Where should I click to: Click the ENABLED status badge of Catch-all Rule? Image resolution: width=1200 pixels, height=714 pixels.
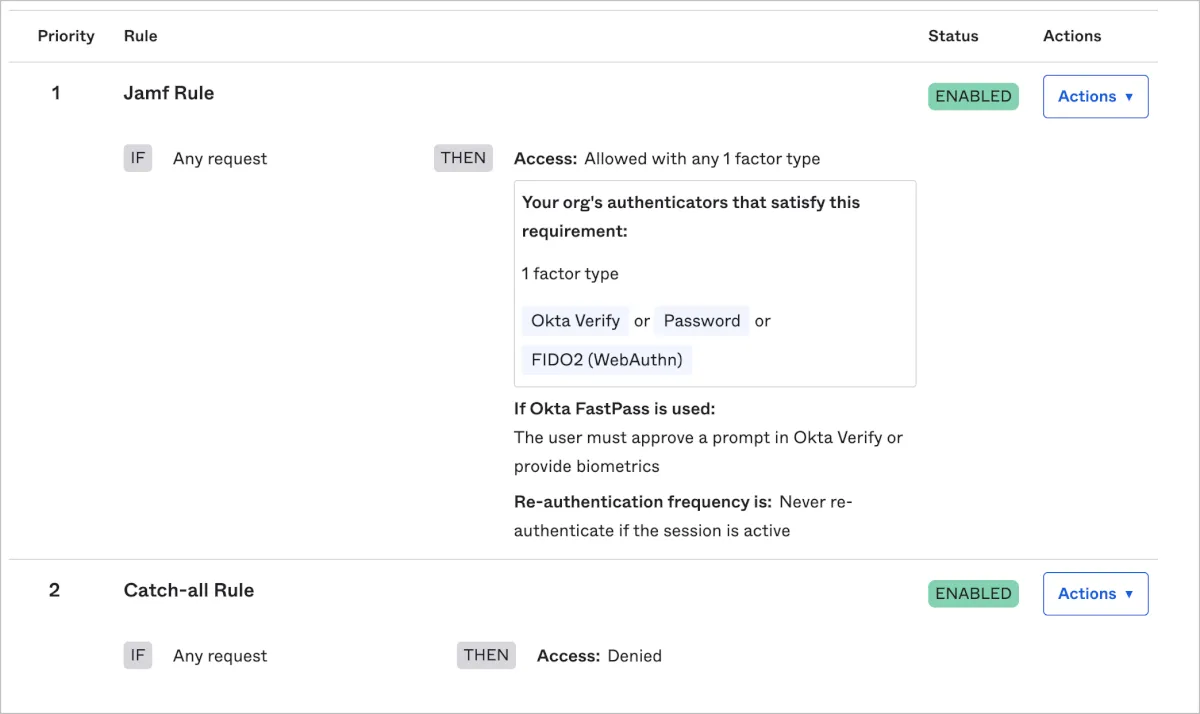[973, 594]
